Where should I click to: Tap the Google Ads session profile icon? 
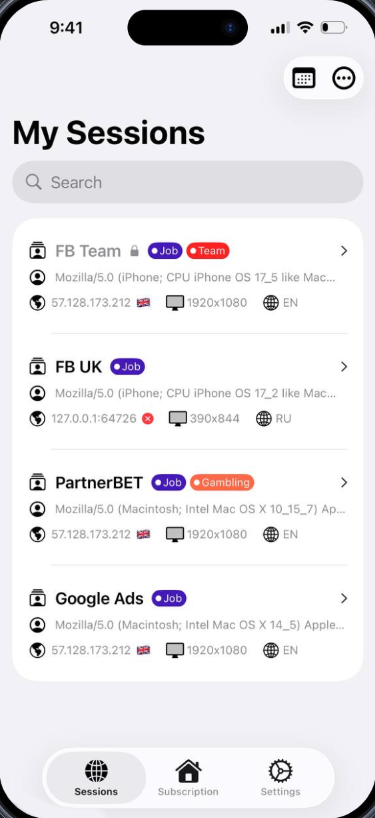pyautogui.click(x=38, y=598)
